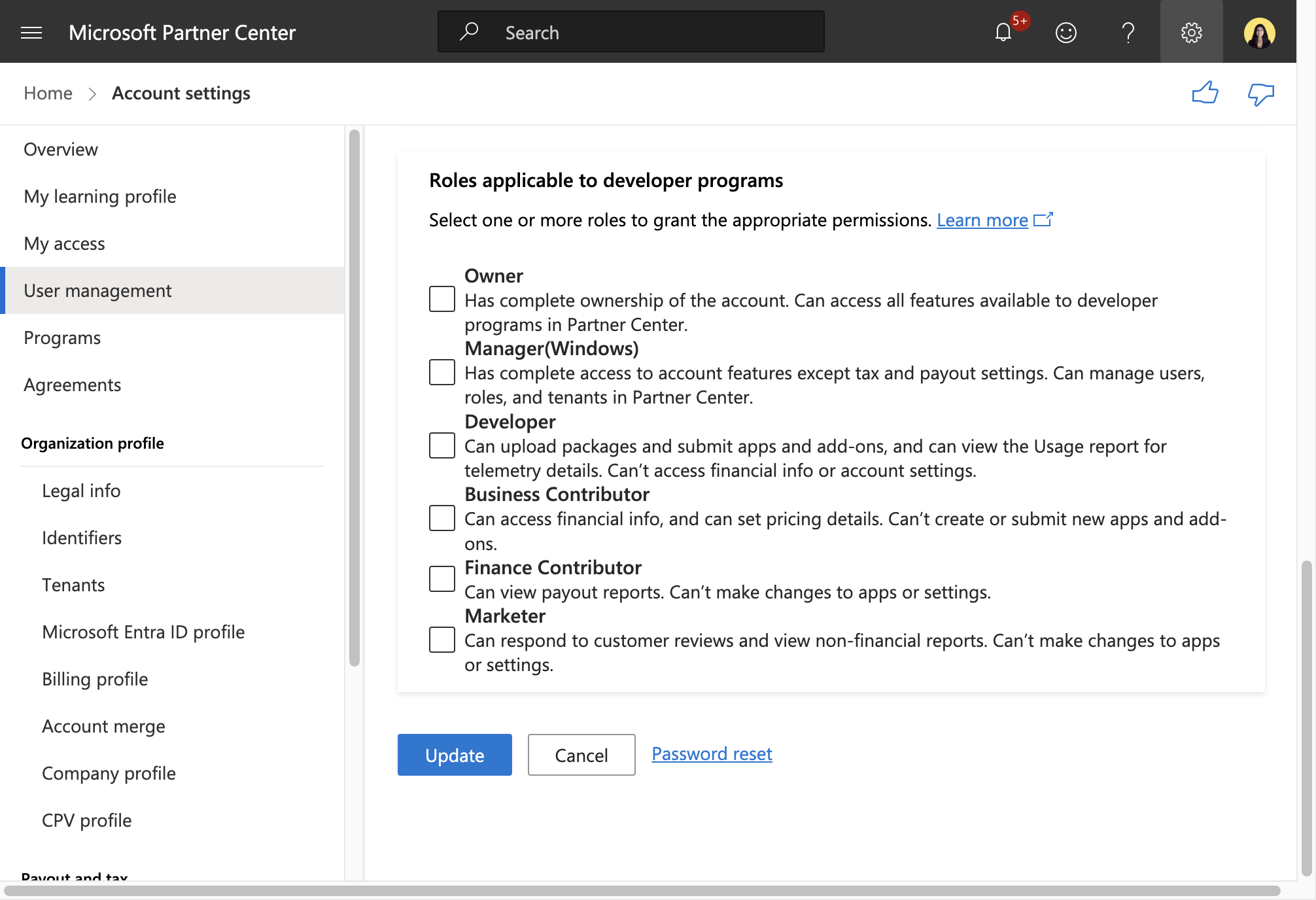Open Agreements in the sidebar

pyautogui.click(x=173, y=385)
